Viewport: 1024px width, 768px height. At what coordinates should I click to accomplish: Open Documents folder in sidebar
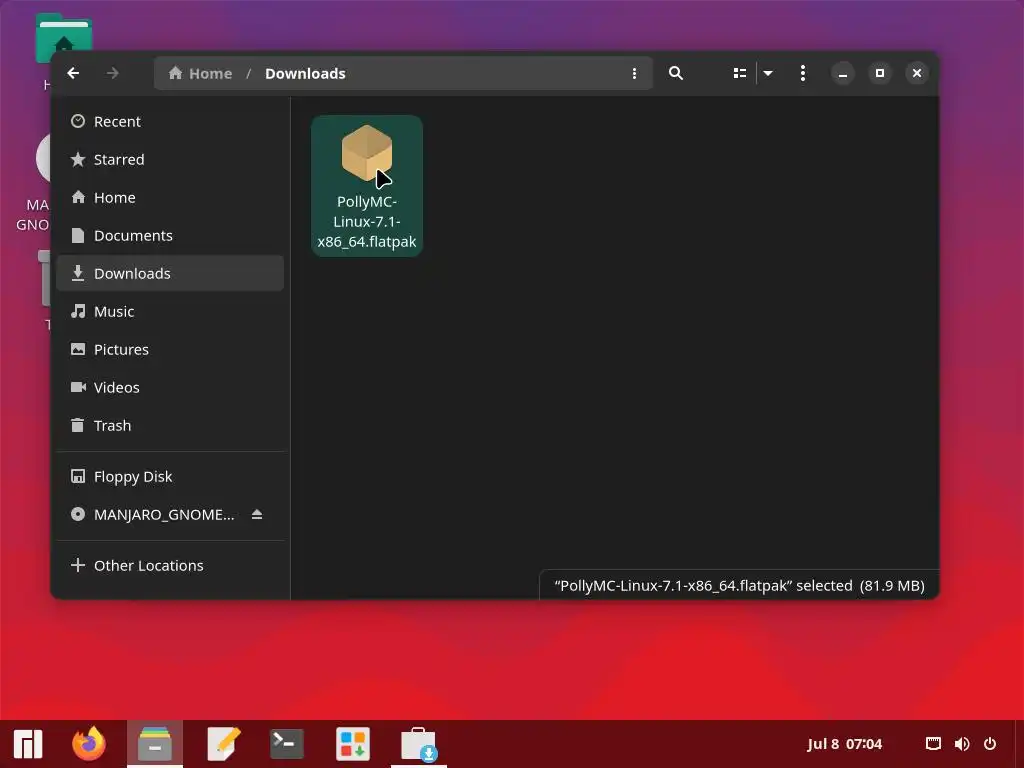click(x=170, y=235)
